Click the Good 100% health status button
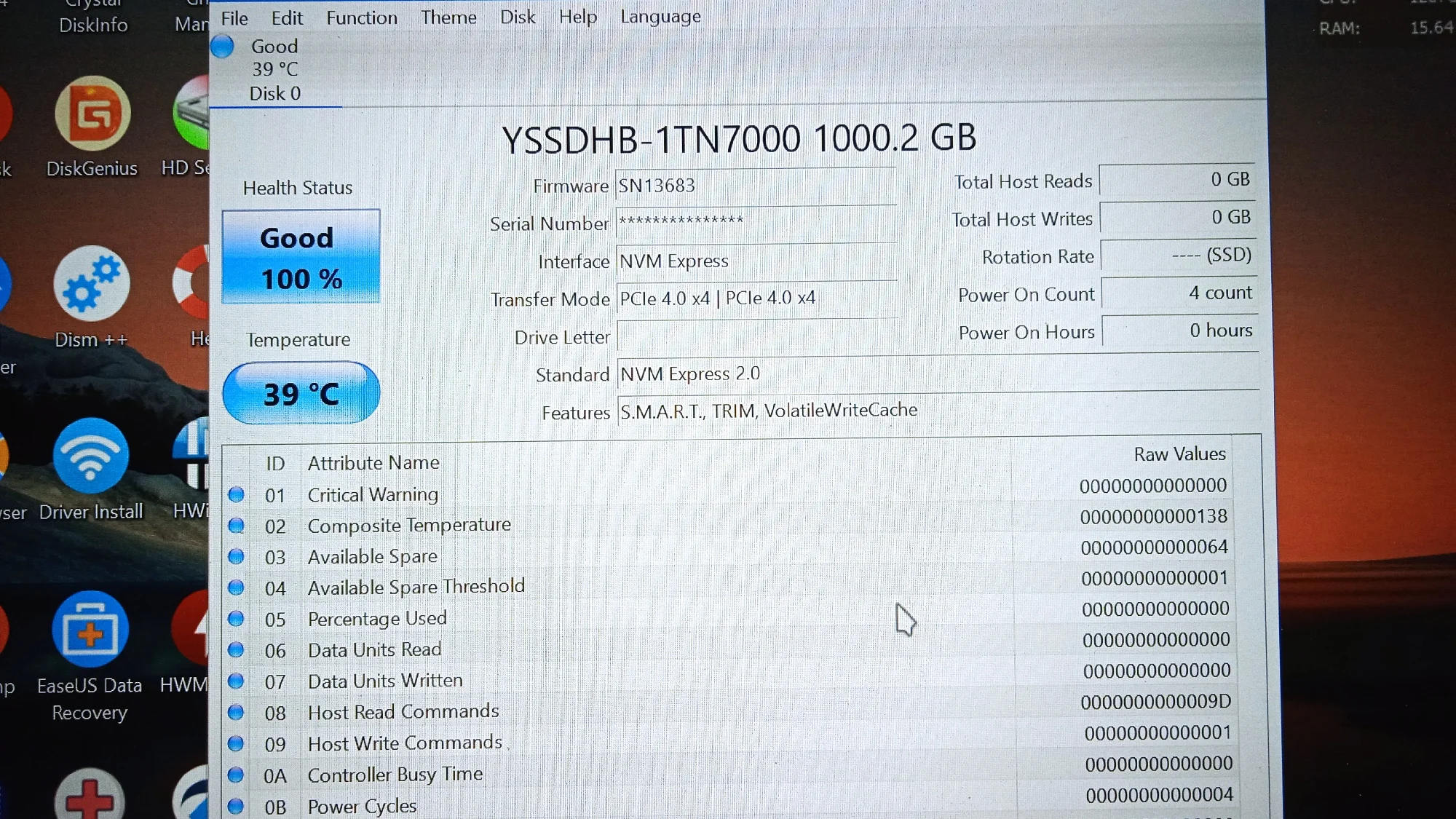This screenshot has width=1456, height=819. tap(301, 257)
